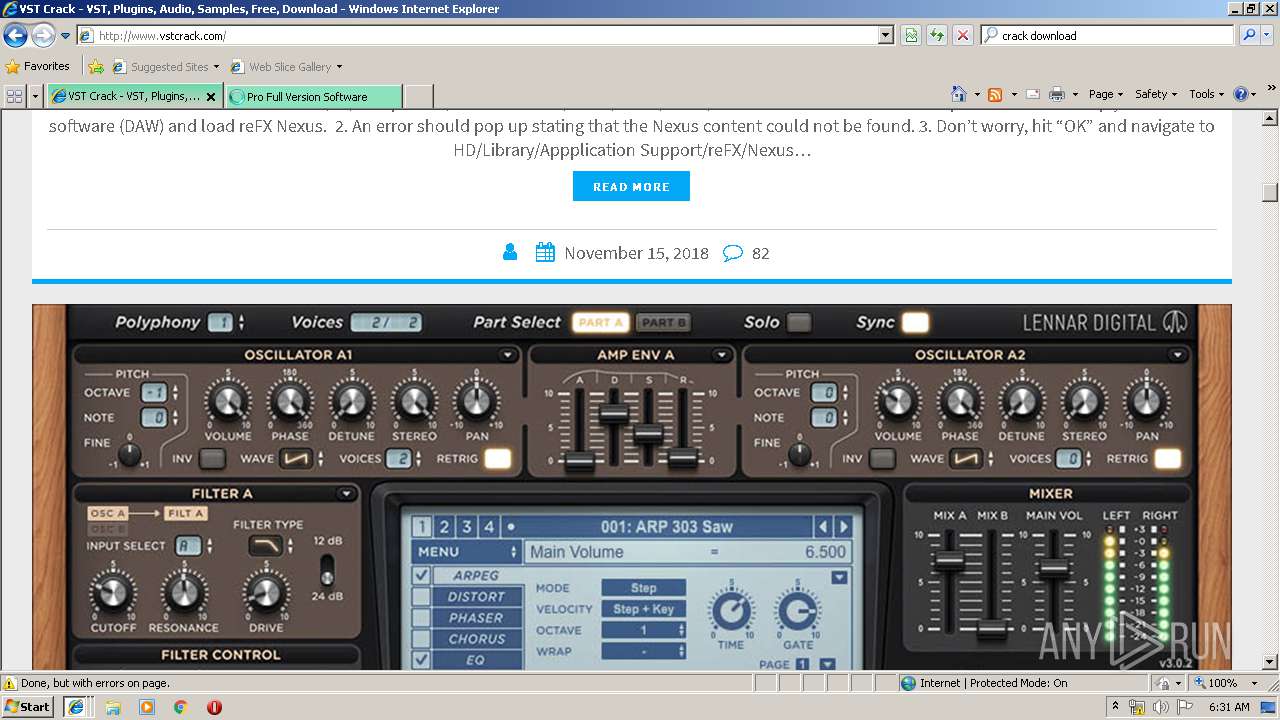Toggle the ARPEG checkbox in synth
This screenshot has height=720, width=1280.
pyautogui.click(x=421, y=575)
